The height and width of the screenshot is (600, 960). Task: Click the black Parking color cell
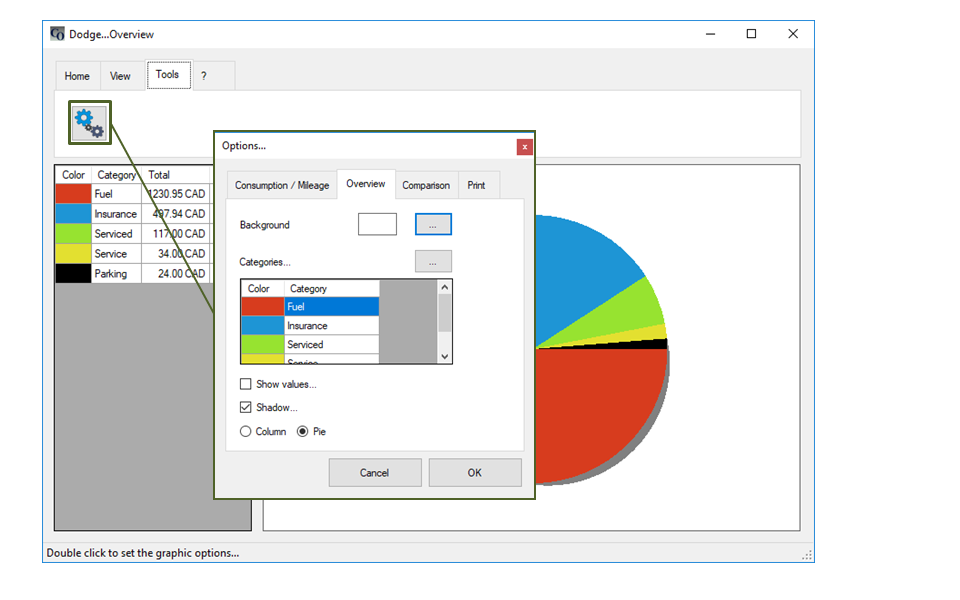pyautogui.click(x=73, y=274)
